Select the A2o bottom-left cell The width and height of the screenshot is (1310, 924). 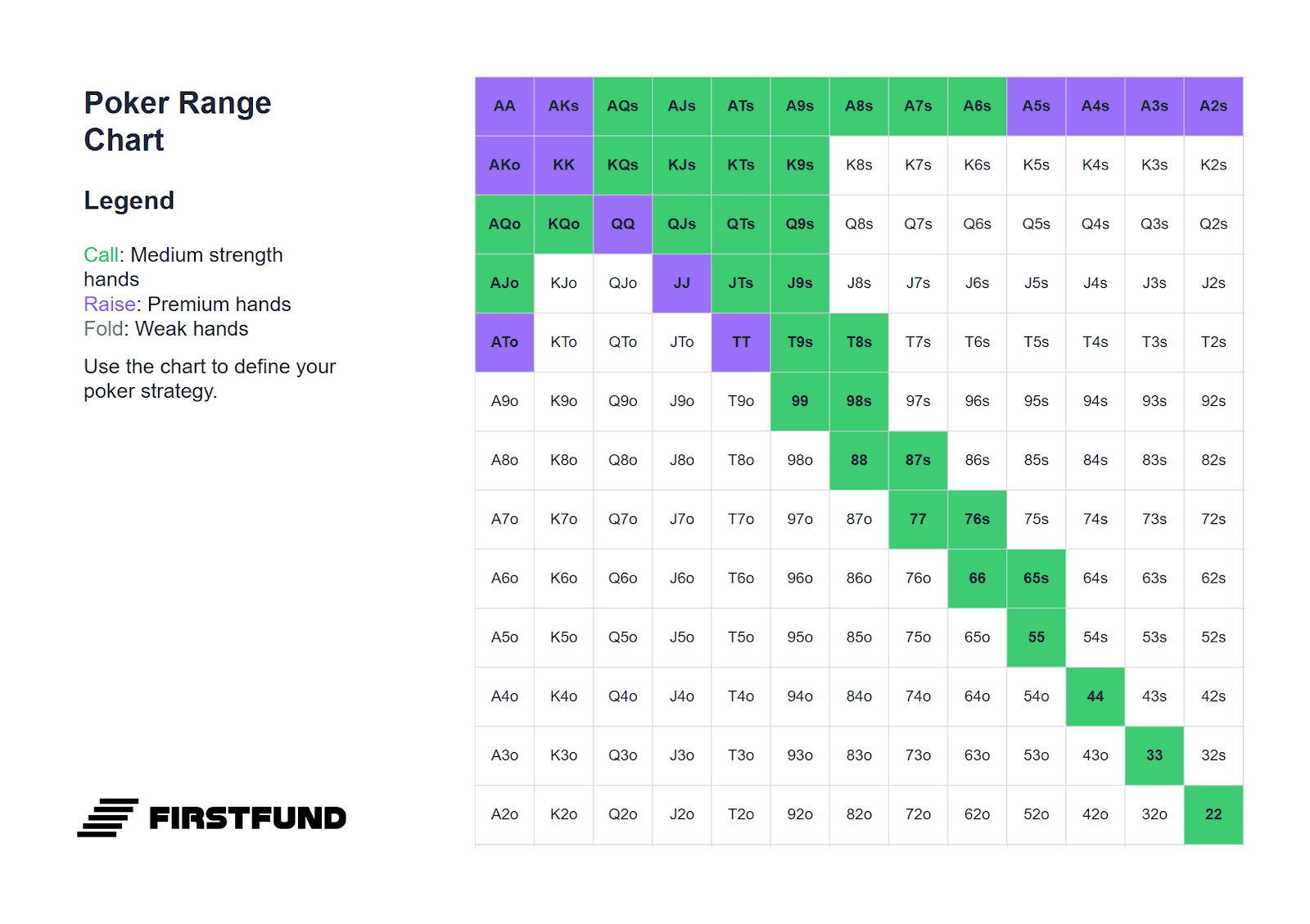pos(504,814)
